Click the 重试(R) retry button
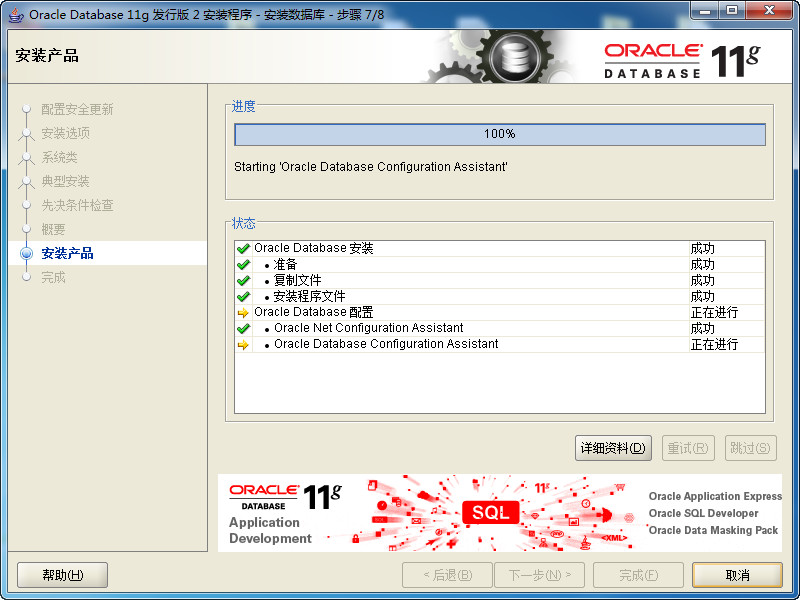Viewport: 800px width, 600px height. [x=688, y=448]
